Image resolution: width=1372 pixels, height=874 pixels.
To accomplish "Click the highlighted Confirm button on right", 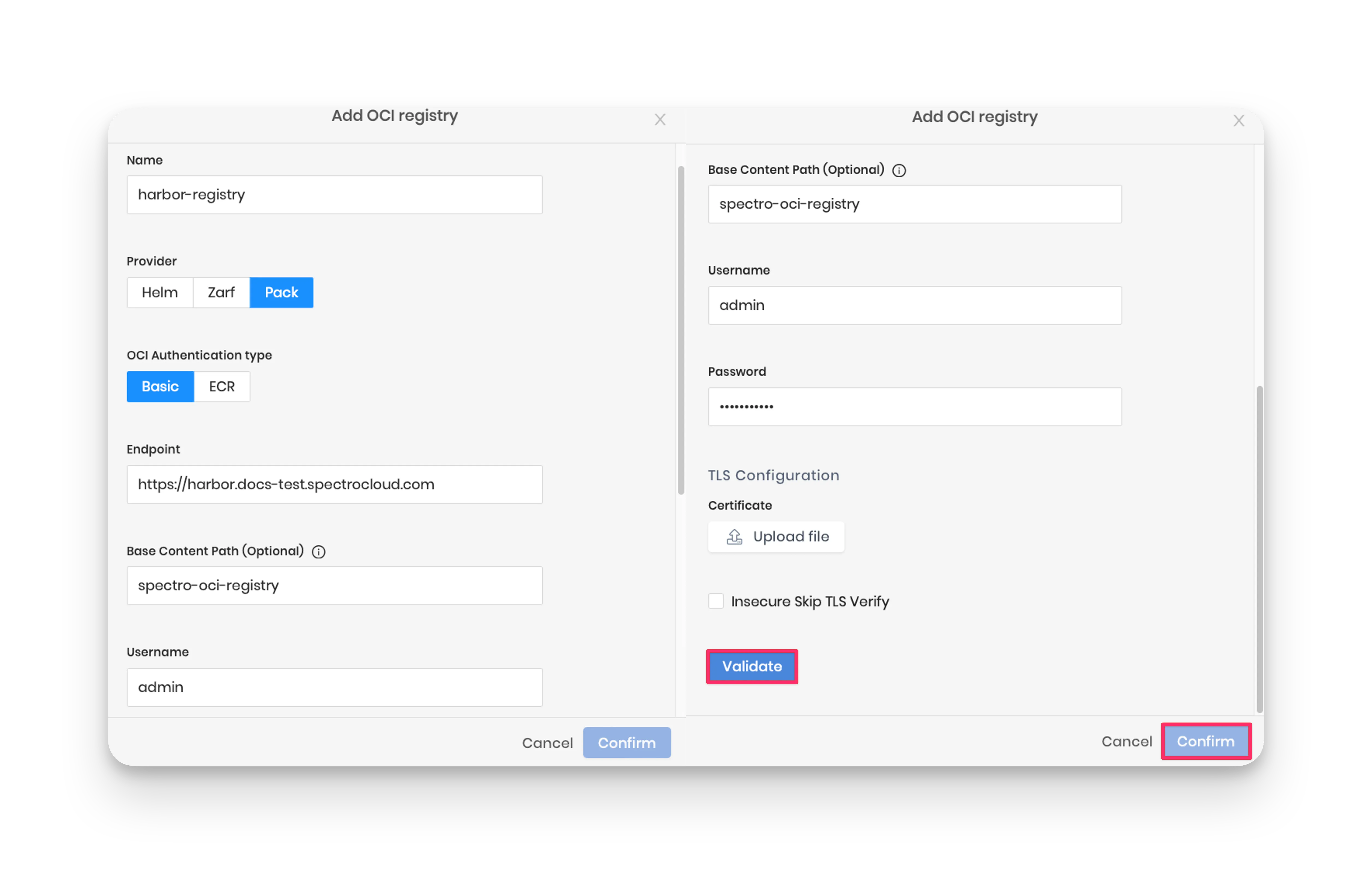I will point(1206,741).
